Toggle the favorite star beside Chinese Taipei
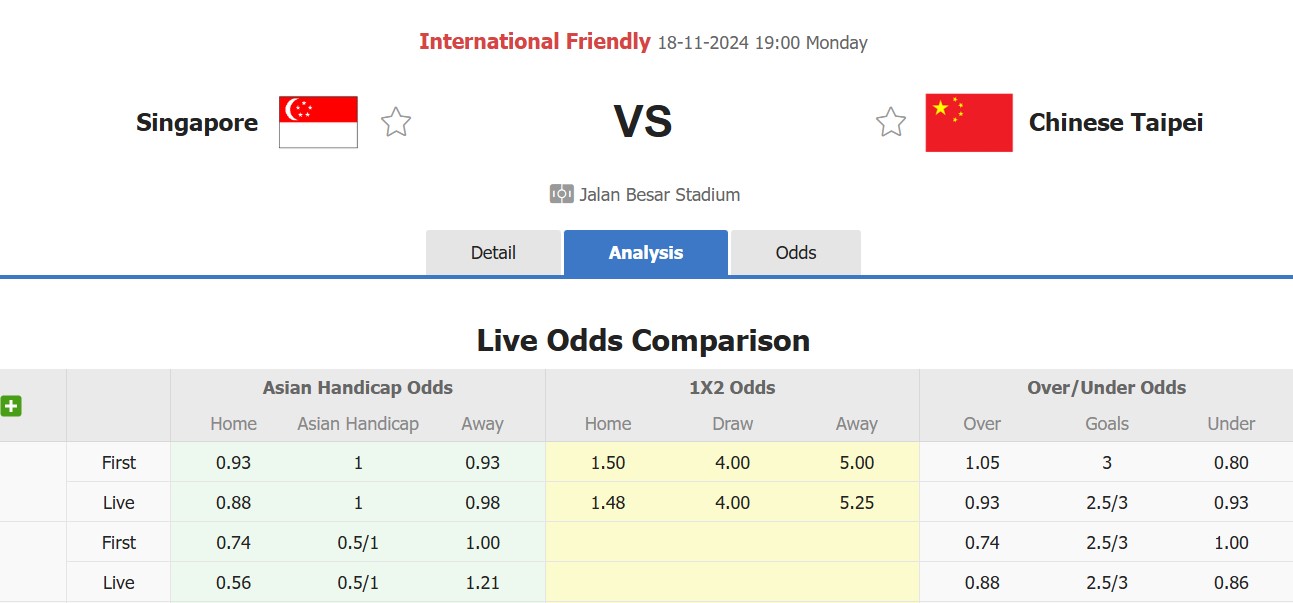1293x603 pixels. (x=890, y=121)
